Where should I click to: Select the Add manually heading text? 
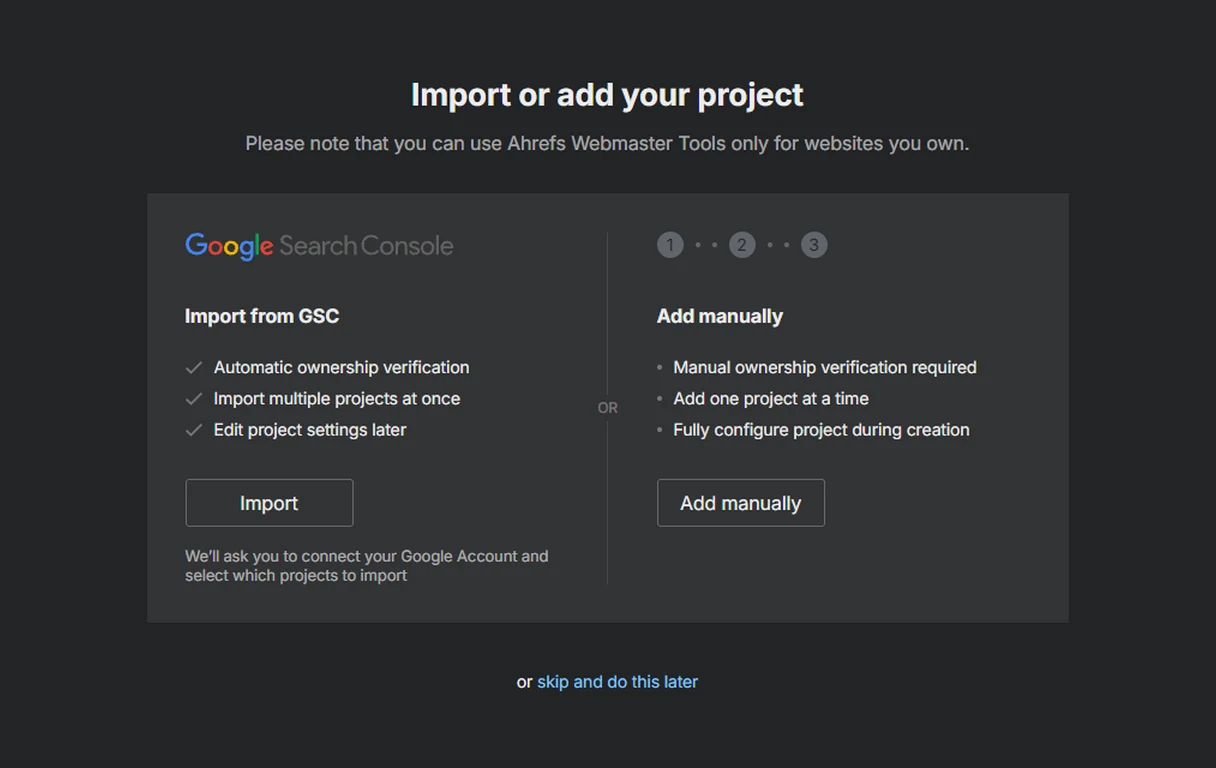[x=720, y=316]
